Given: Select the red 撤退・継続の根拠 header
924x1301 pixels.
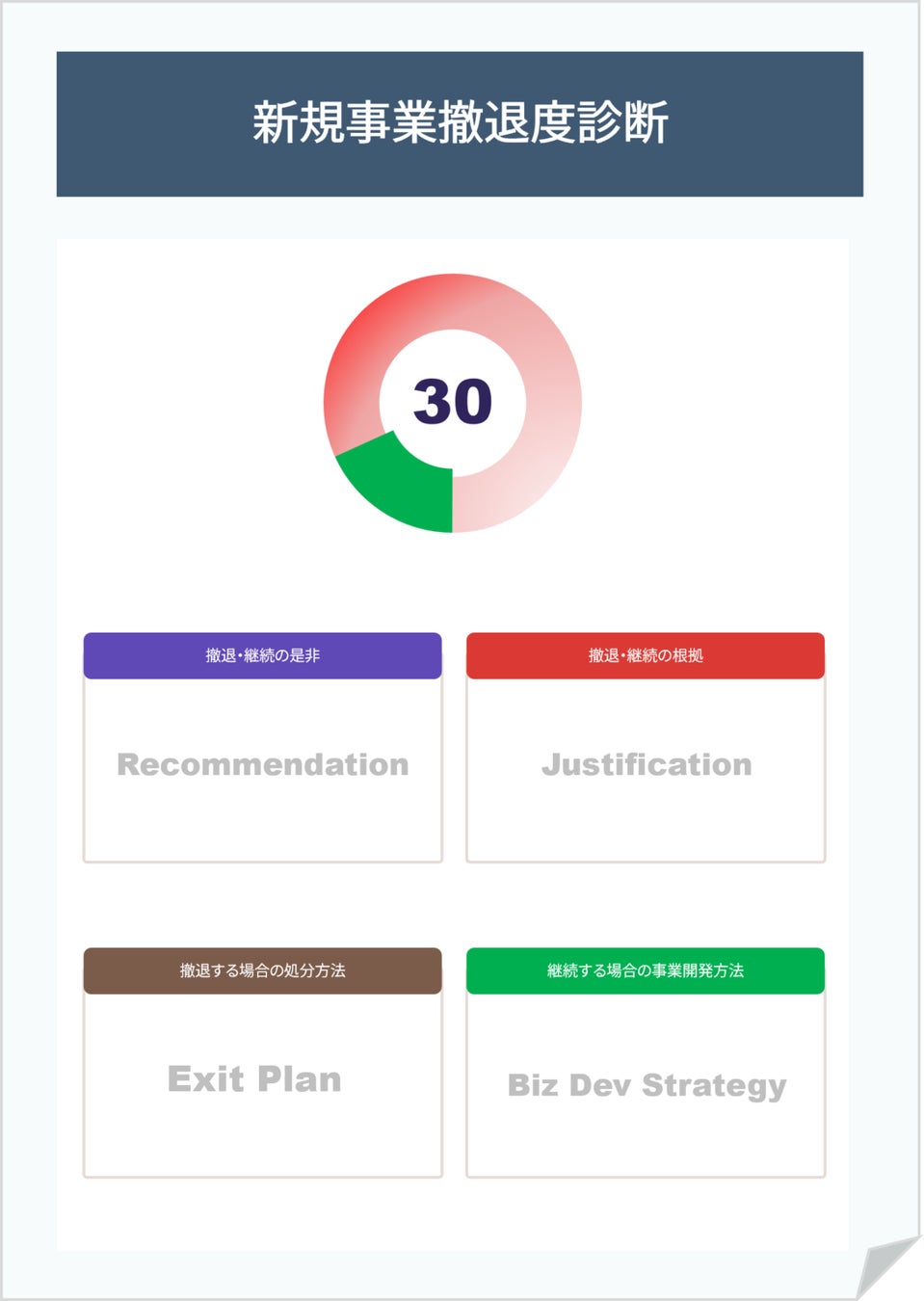Looking at the screenshot, I should tap(646, 655).
